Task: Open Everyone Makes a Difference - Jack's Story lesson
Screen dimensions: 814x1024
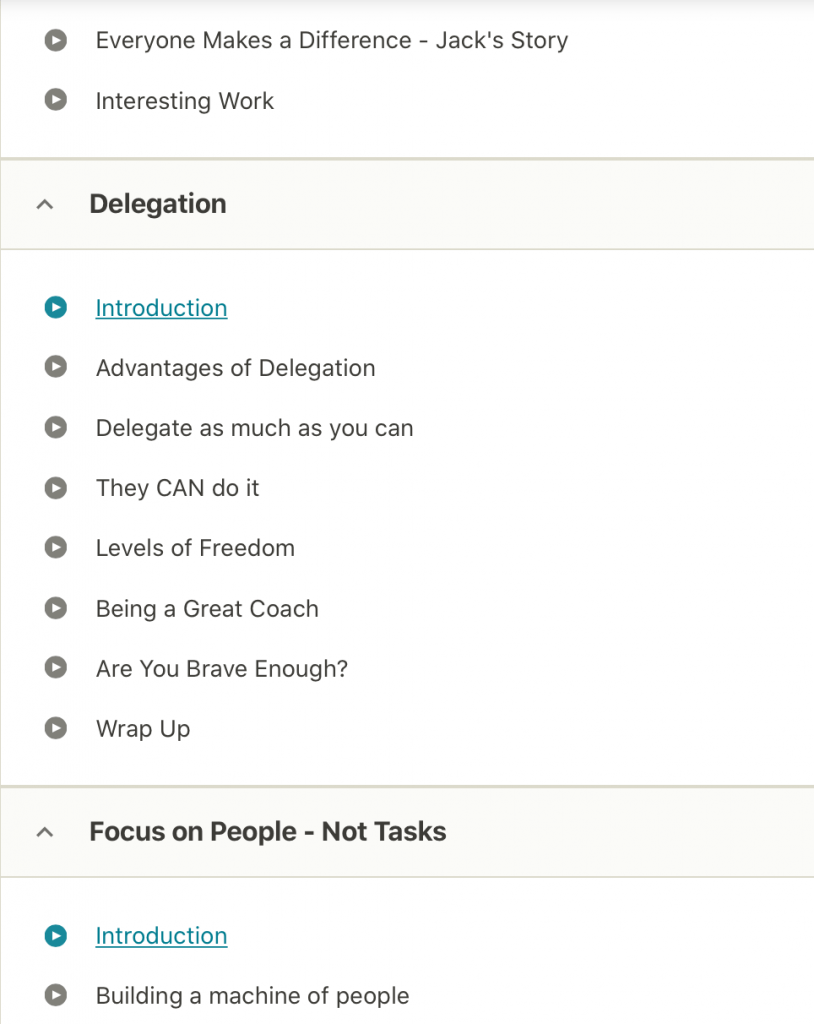Action: pos(331,41)
